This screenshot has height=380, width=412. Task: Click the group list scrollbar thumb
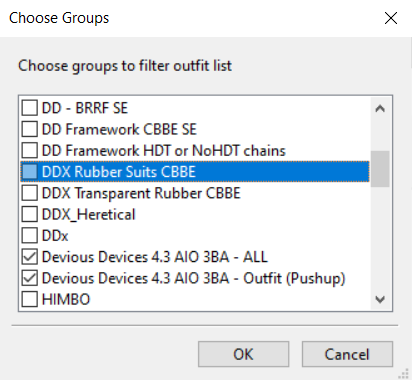(x=380, y=169)
